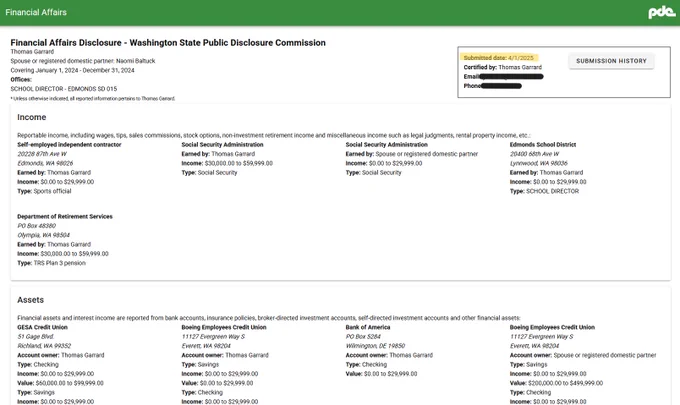
Task: Click 'Wilmington, DE 19850' text
Action: [x=375, y=346]
